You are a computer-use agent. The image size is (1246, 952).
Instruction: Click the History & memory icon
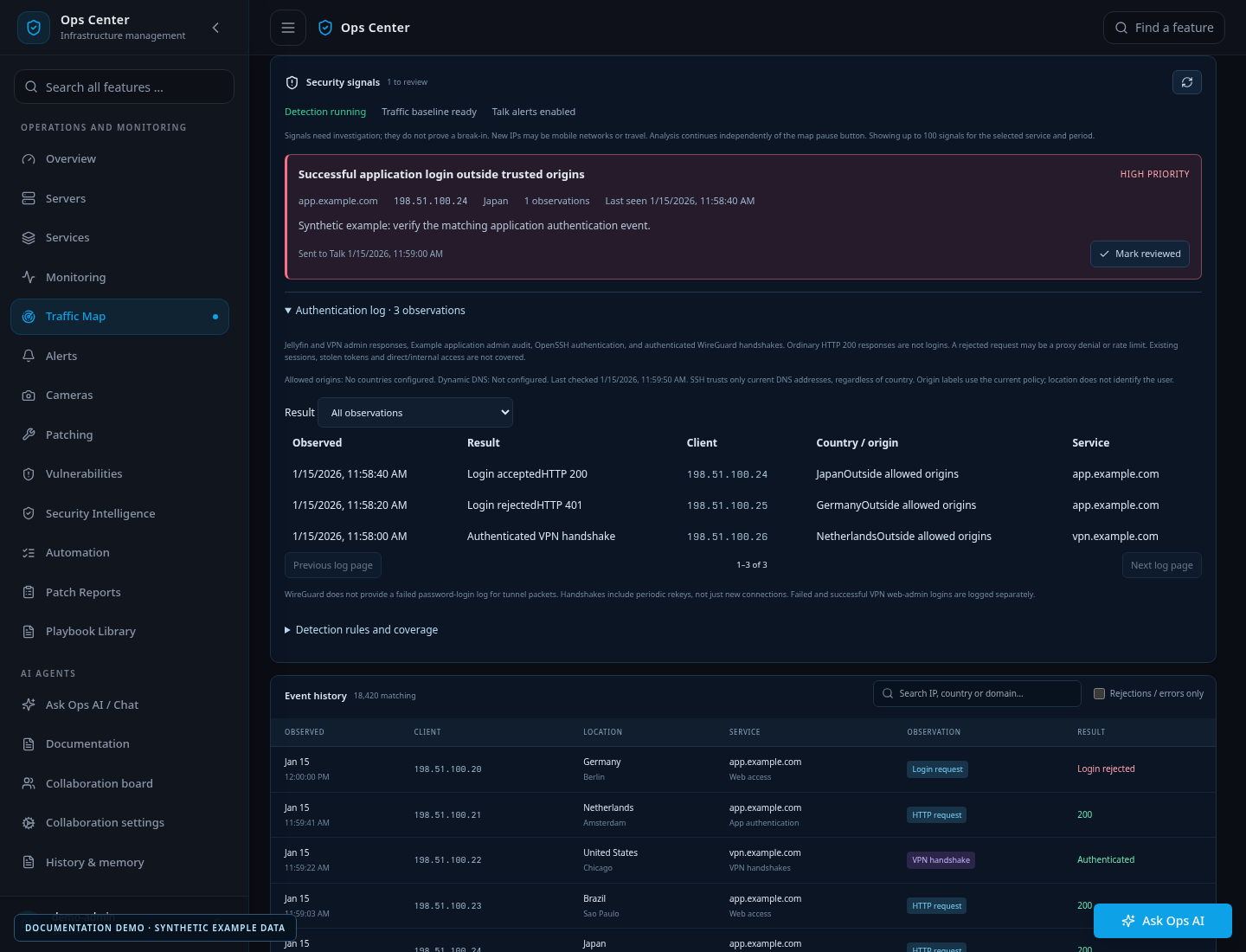[29, 863]
